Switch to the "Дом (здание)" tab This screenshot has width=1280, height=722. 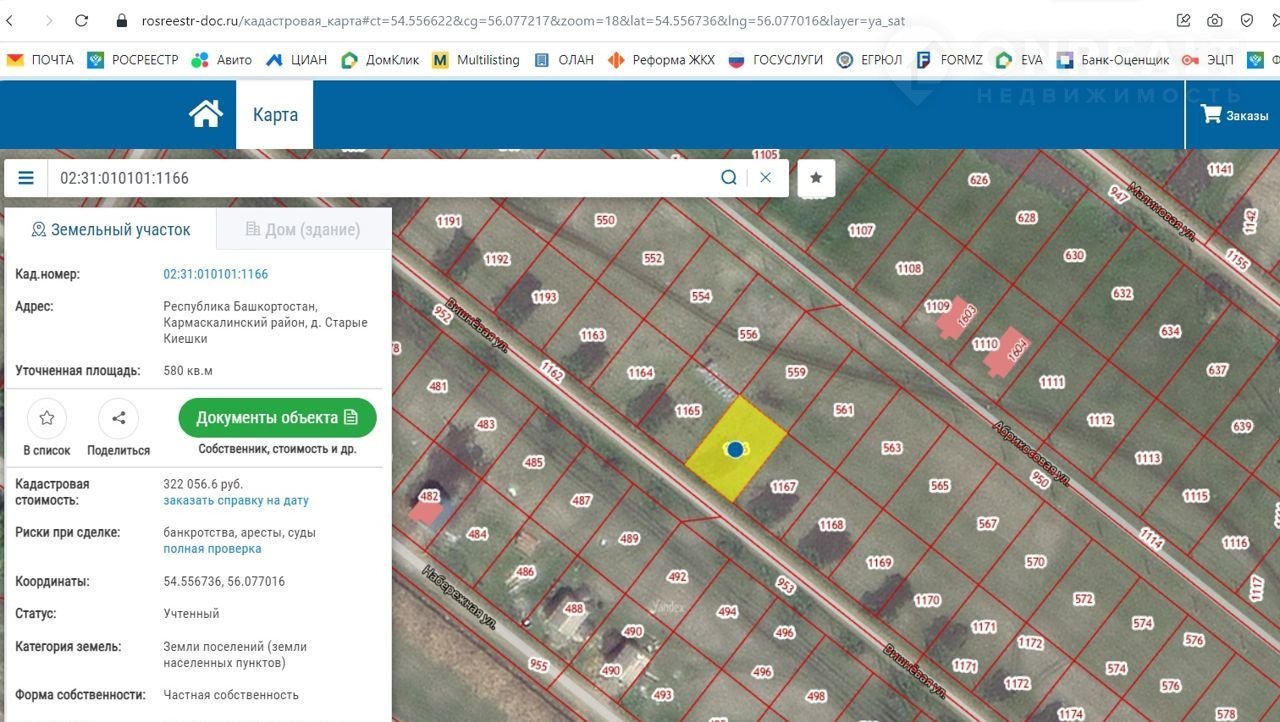tap(303, 230)
